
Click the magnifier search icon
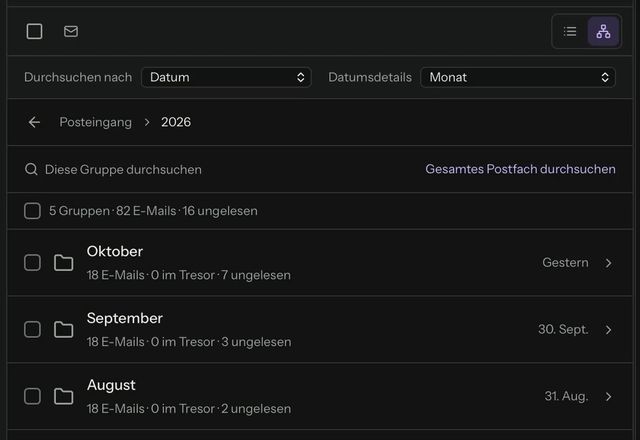pos(31,169)
